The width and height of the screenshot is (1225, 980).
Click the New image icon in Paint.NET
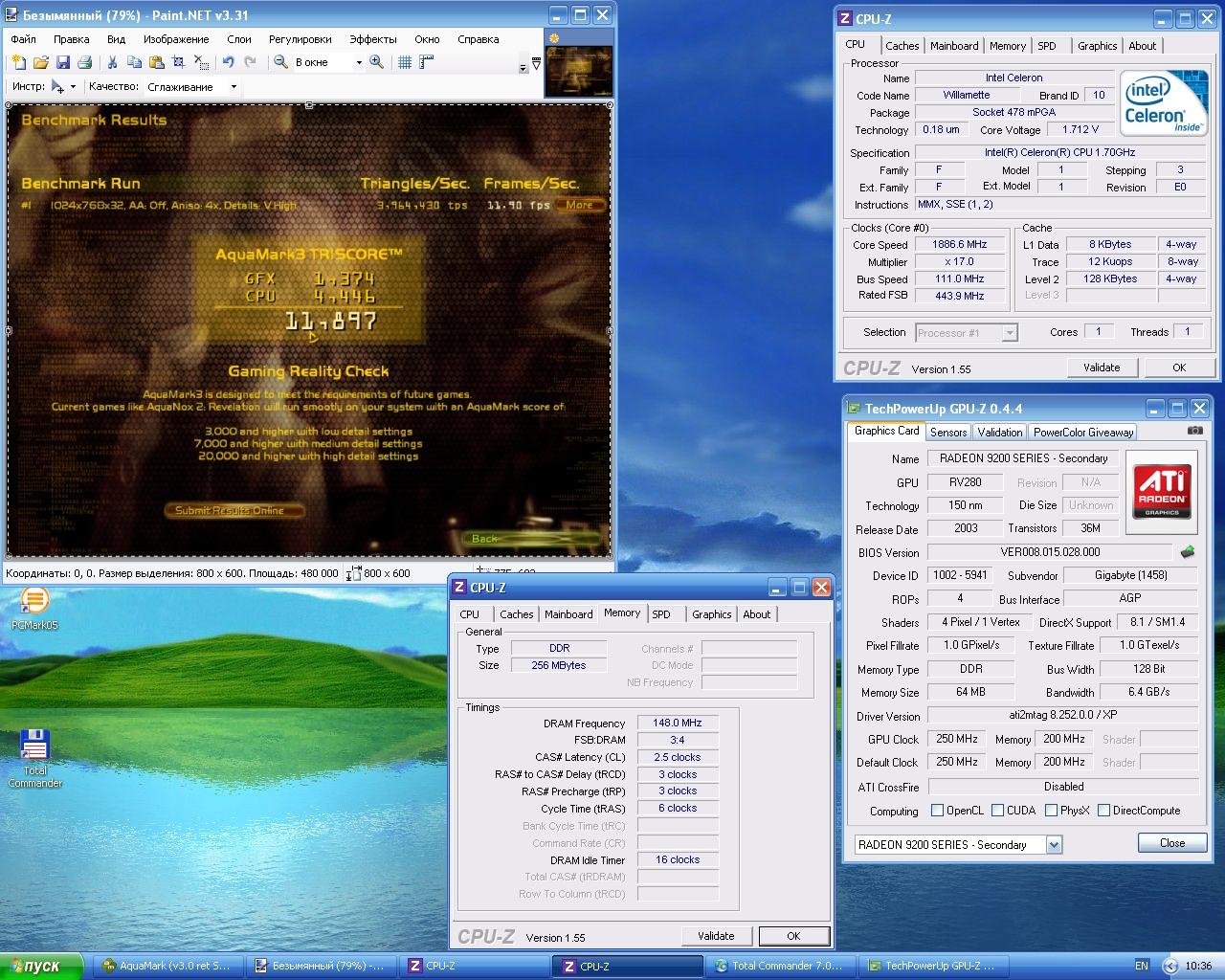click(18, 62)
